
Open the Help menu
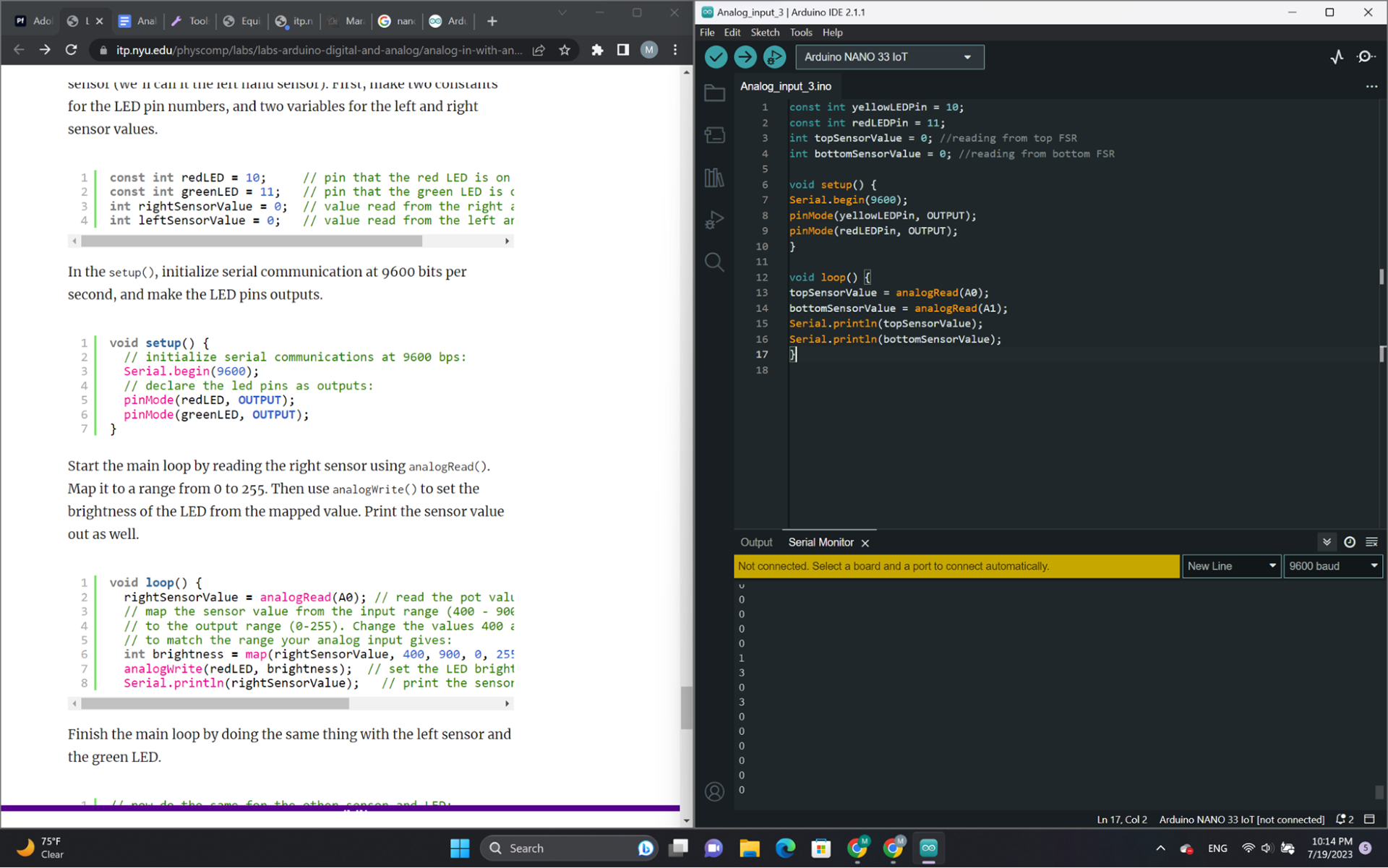(x=833, y=33)
